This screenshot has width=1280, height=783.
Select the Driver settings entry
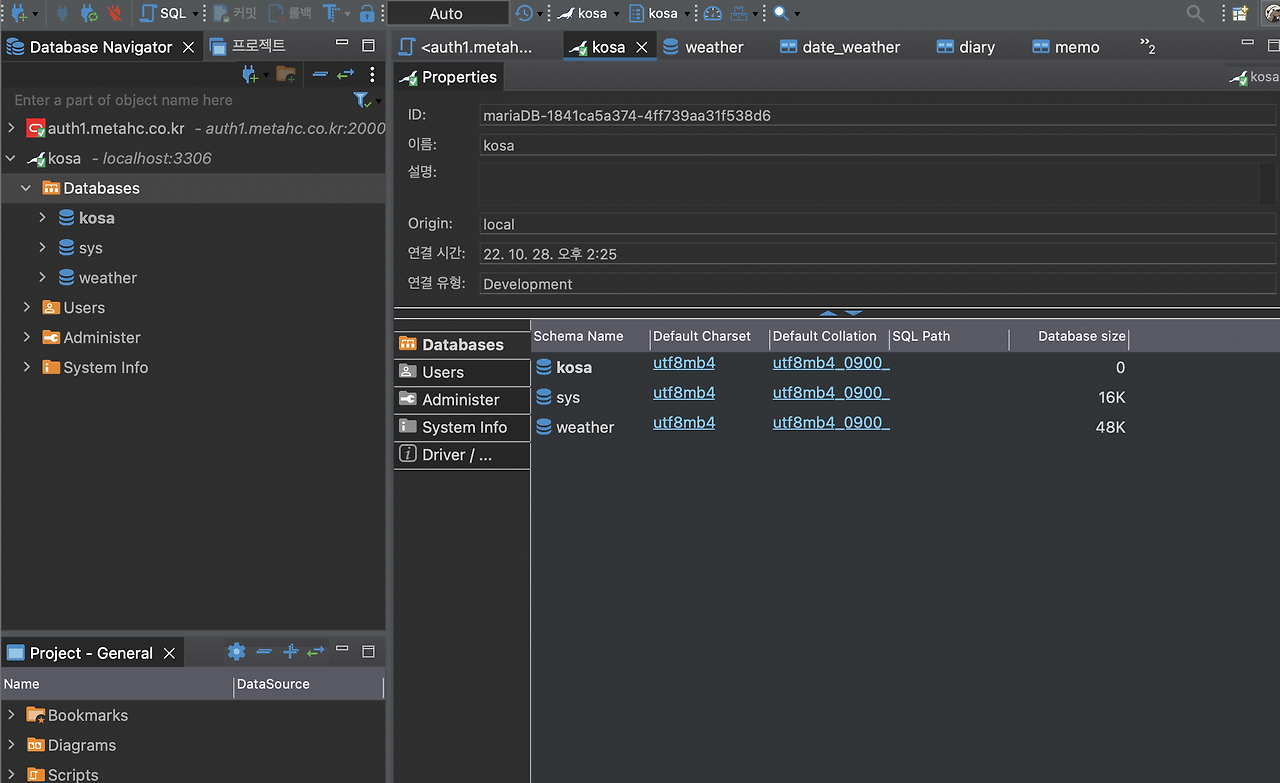coord(461,455)
